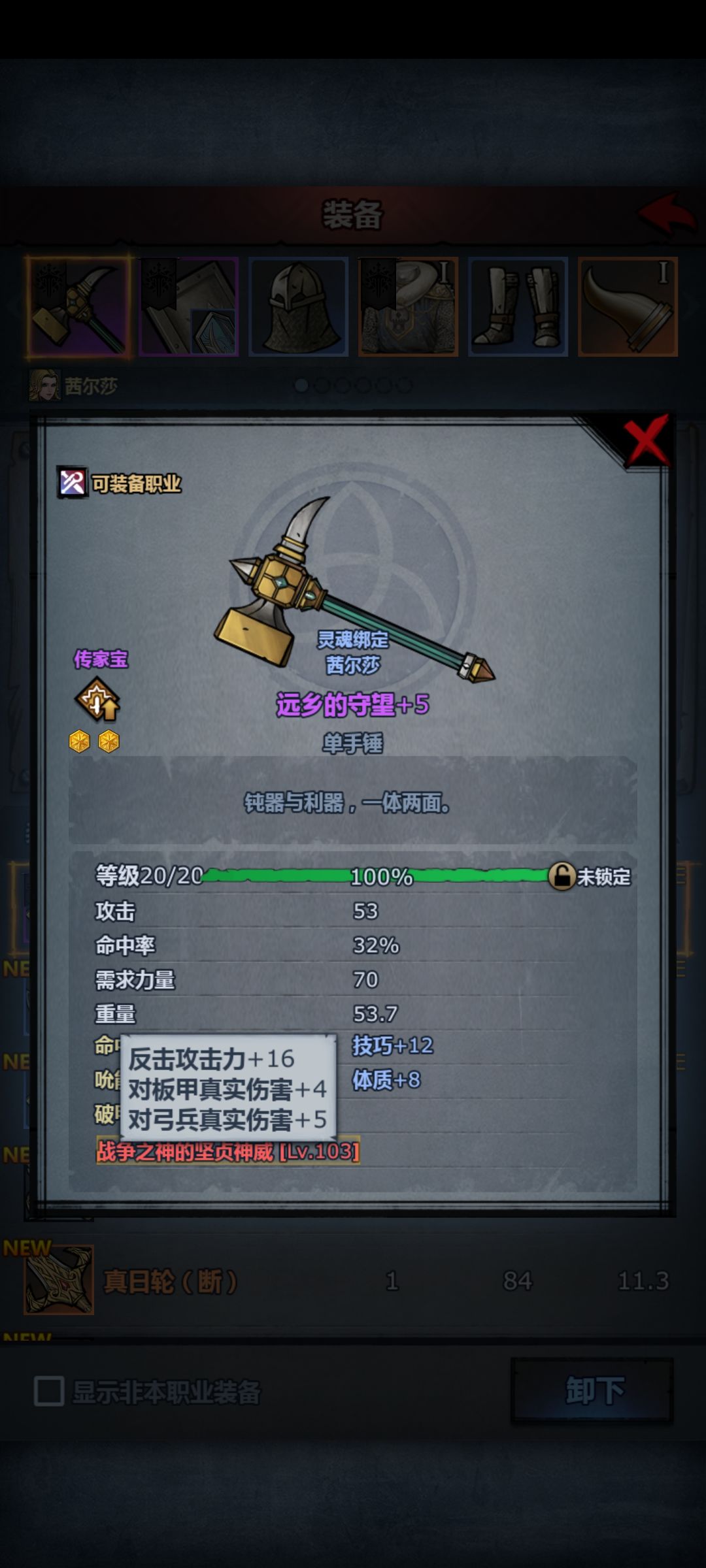Open the 真日轮（断）item thumbnail
Viewport: 706px width, 1568px height.
[x=59, y=1280]
